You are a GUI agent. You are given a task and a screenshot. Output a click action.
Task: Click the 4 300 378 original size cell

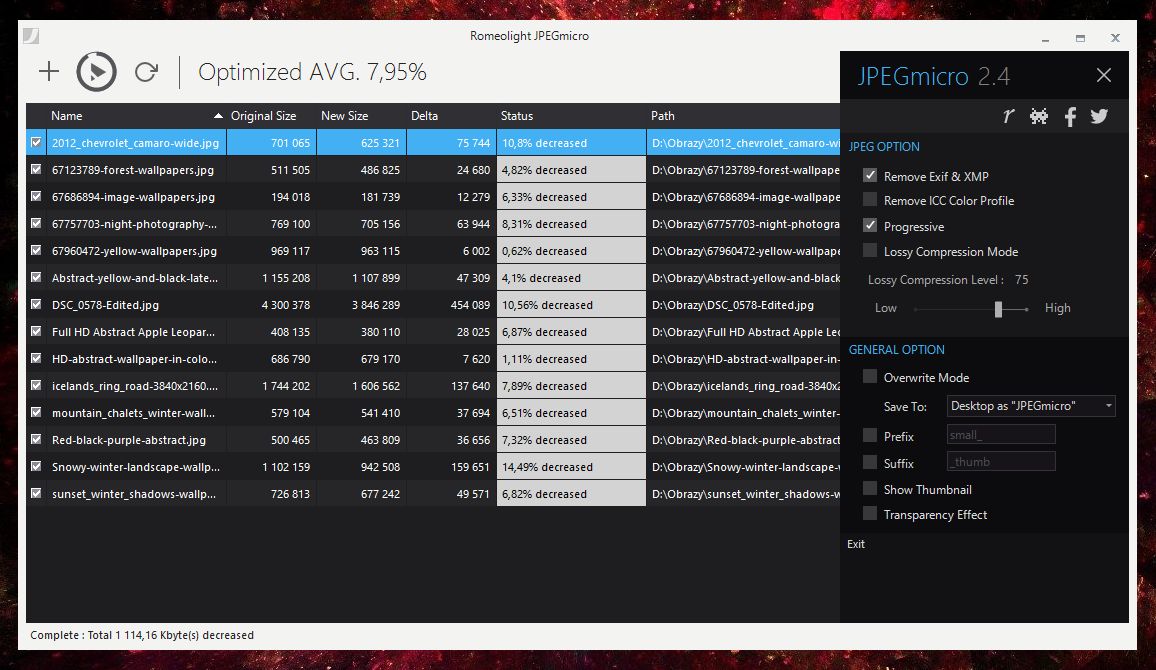pos(271,304)
